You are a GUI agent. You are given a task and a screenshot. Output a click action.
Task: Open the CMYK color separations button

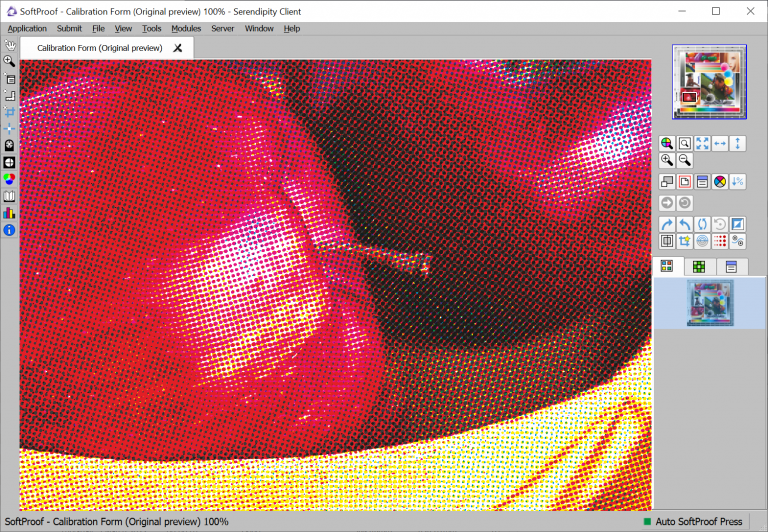coord(720,182)
